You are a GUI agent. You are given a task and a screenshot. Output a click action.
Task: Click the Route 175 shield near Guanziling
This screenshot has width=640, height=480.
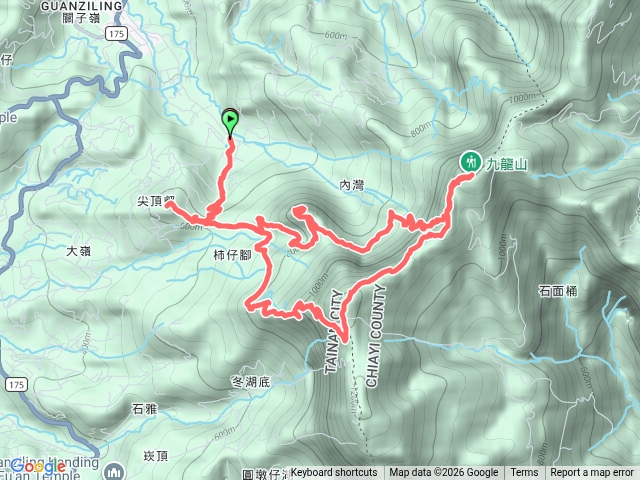(116, 33)
